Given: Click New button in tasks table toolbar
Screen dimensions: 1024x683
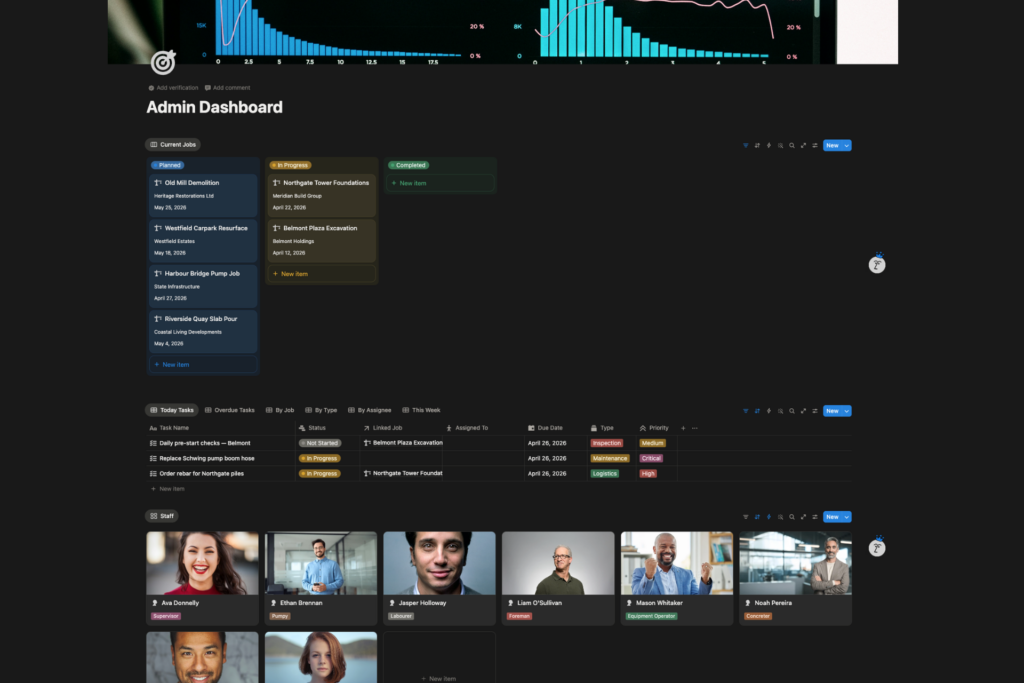Looking at the screenshot, I should click(832, 411).
